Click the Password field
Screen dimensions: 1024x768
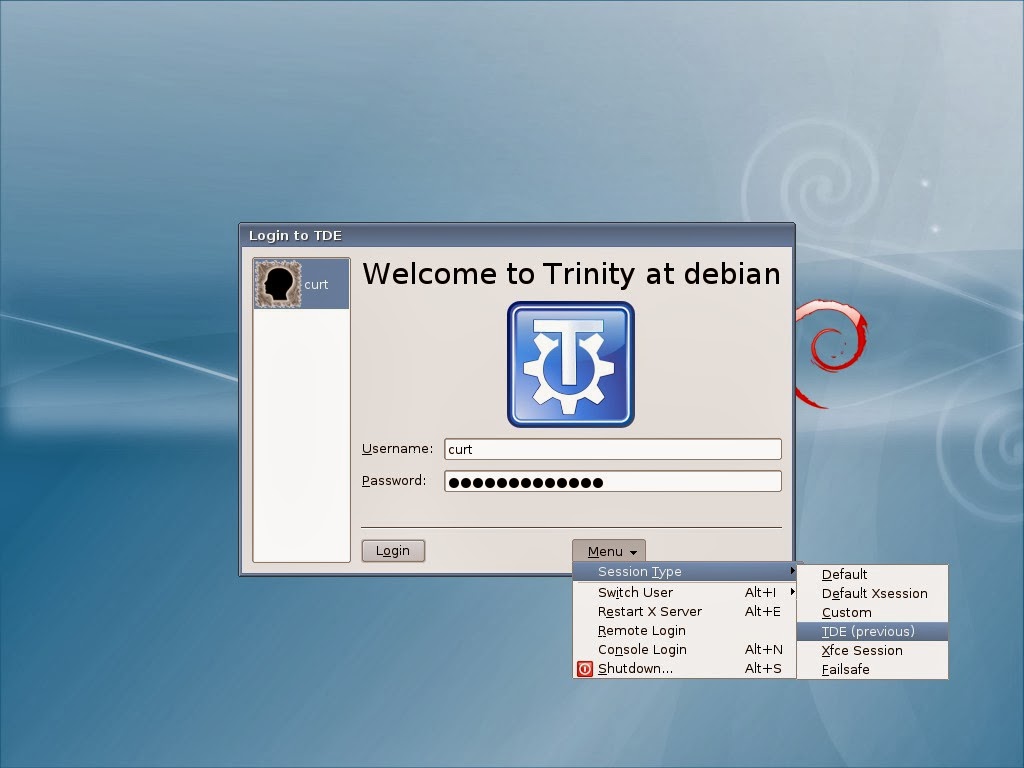coord(612,480)
